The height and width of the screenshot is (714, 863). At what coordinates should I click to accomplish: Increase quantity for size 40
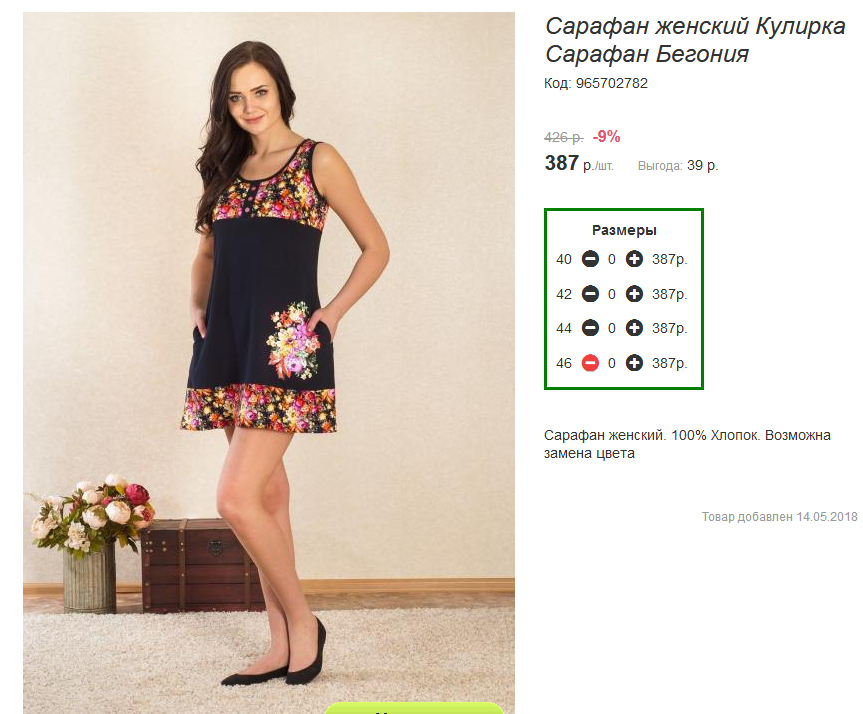[x=634, y=259]
